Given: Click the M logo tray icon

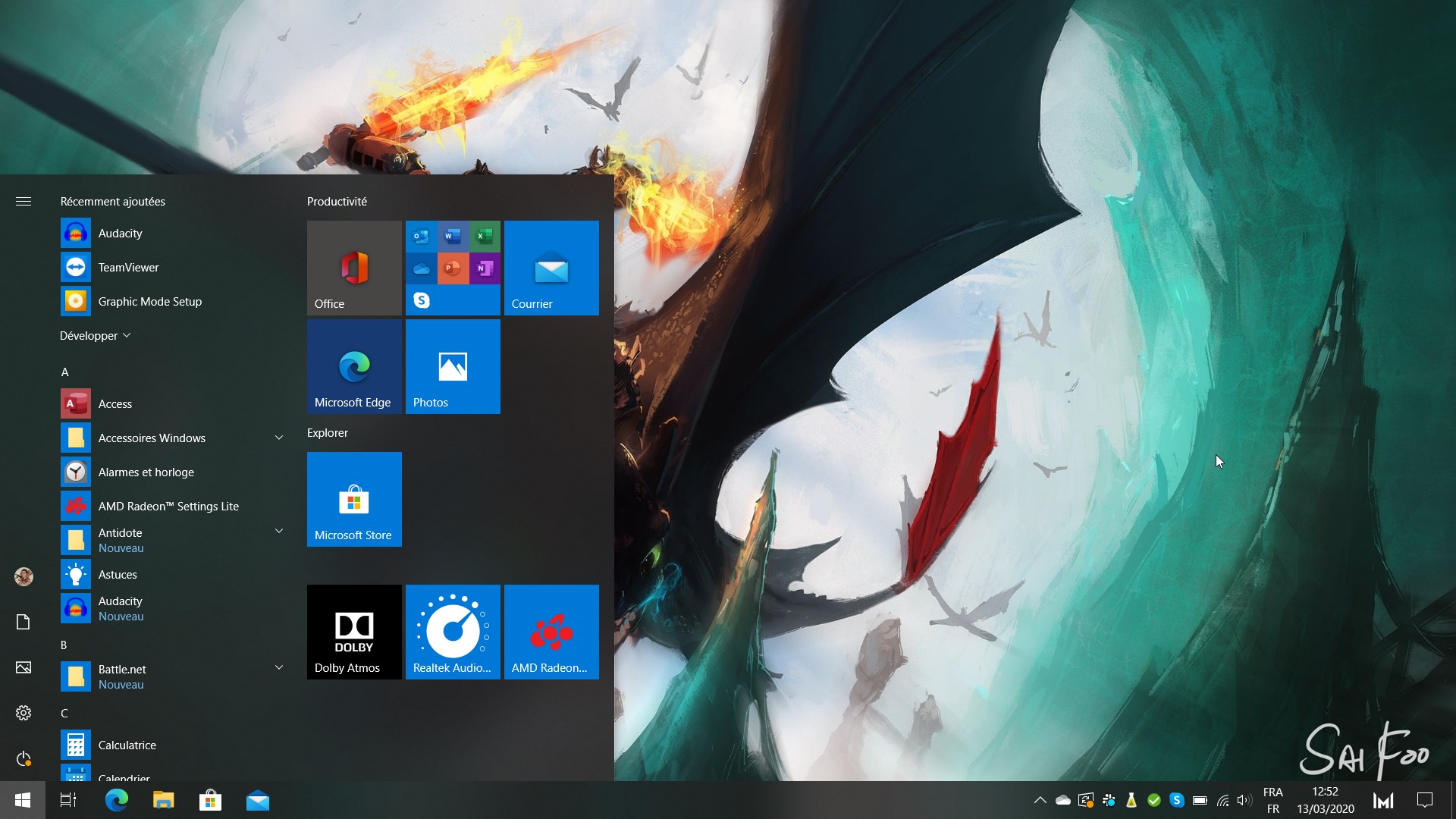Looking at the screenshot, I should pyautogui.click(x=1383, y=800).
